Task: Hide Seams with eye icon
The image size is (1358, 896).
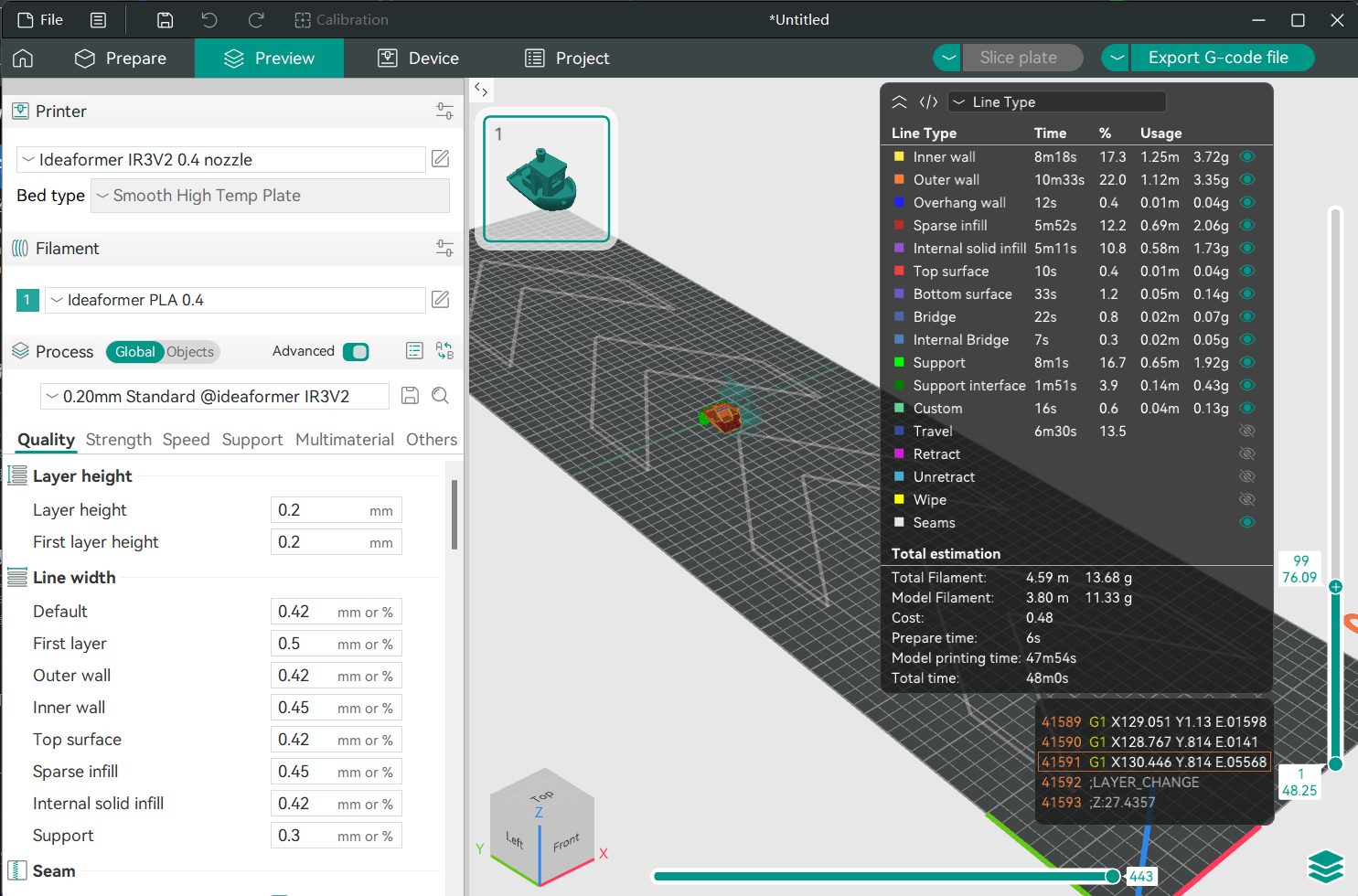Action: [1247, 522]
